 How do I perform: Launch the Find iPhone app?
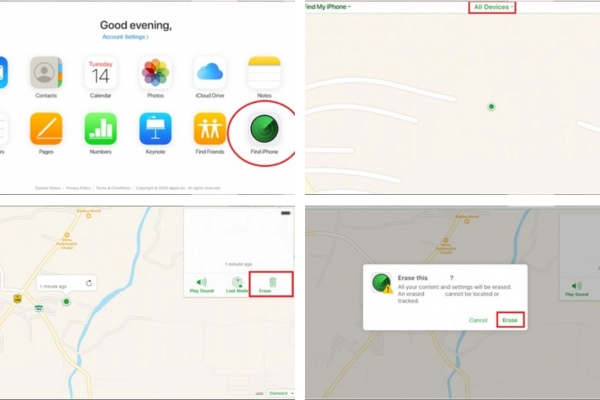tap(264, 129)
